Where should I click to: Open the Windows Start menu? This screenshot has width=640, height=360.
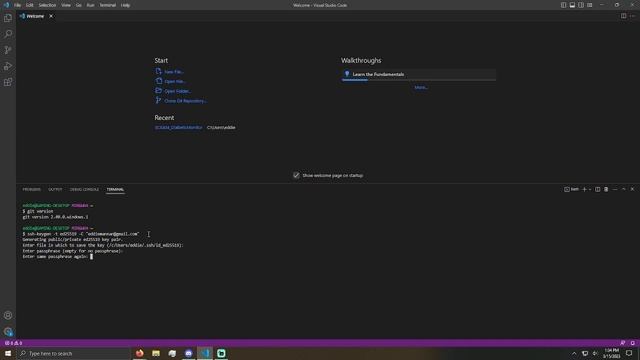coord(8,353)
